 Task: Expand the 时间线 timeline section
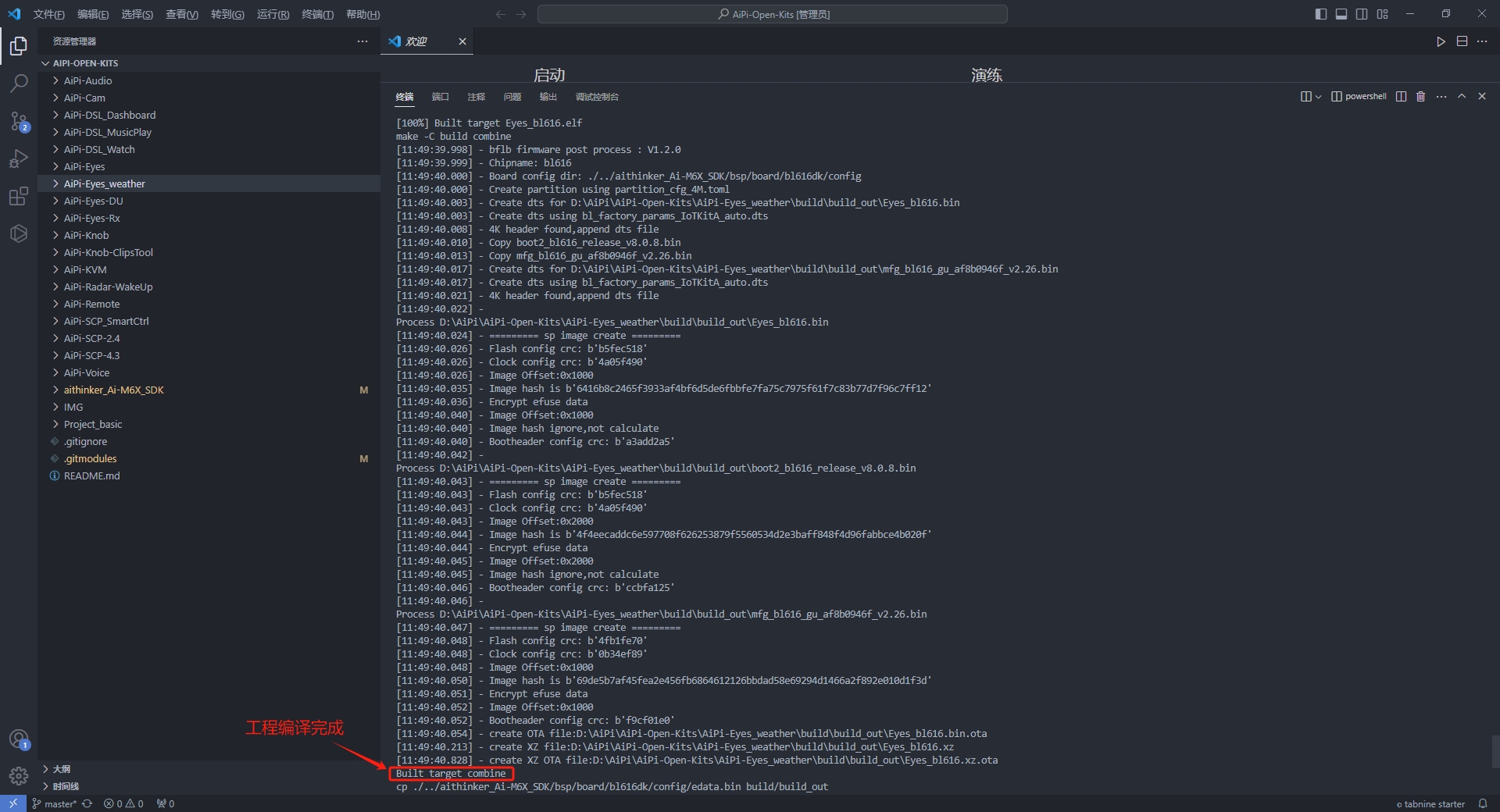tap(209, 786)
